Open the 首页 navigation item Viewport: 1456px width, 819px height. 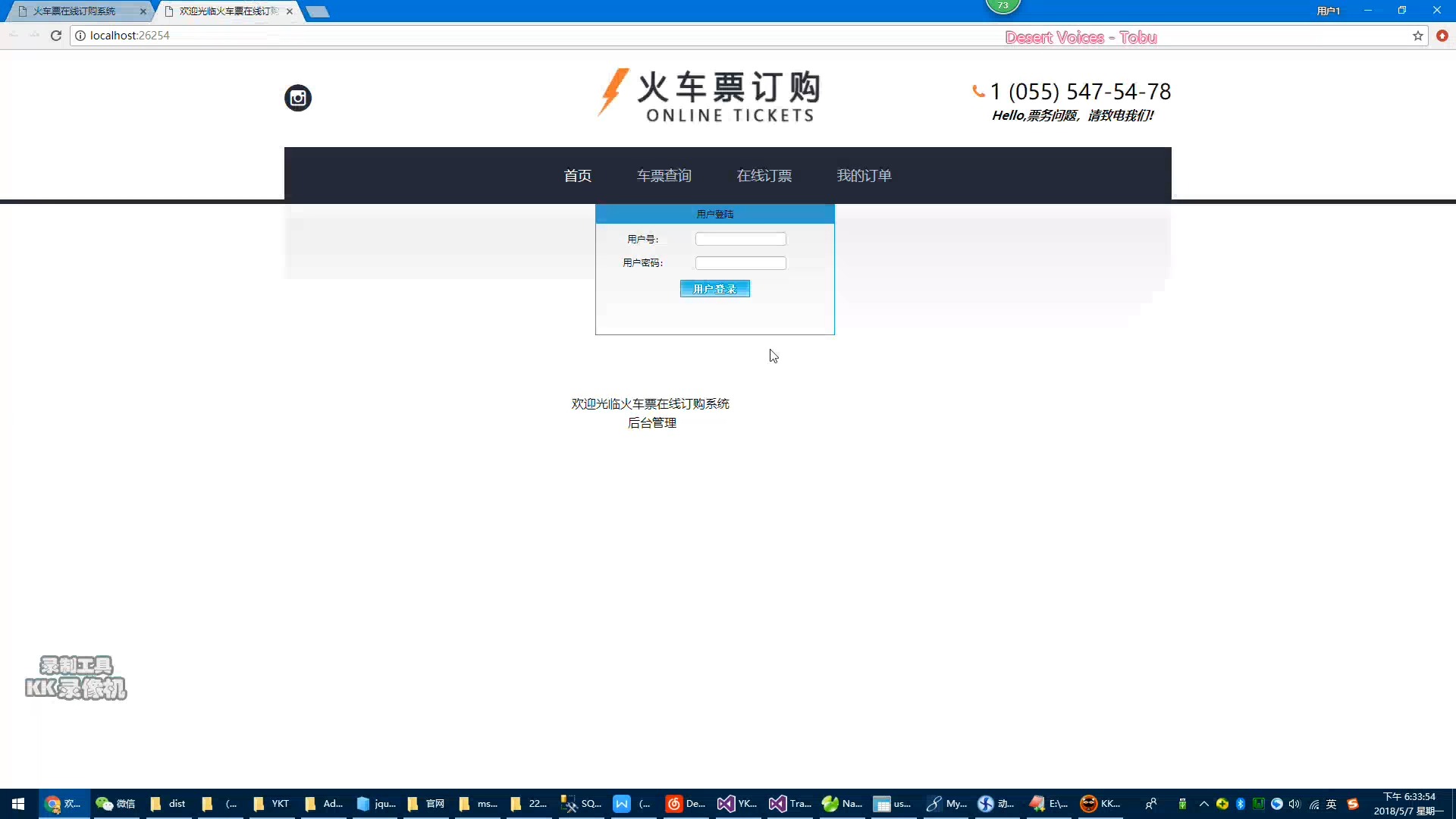click(x=578, y=175)
